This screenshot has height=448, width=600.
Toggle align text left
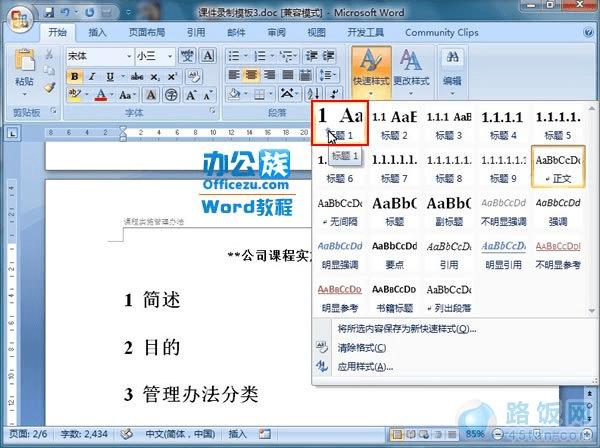234,75
